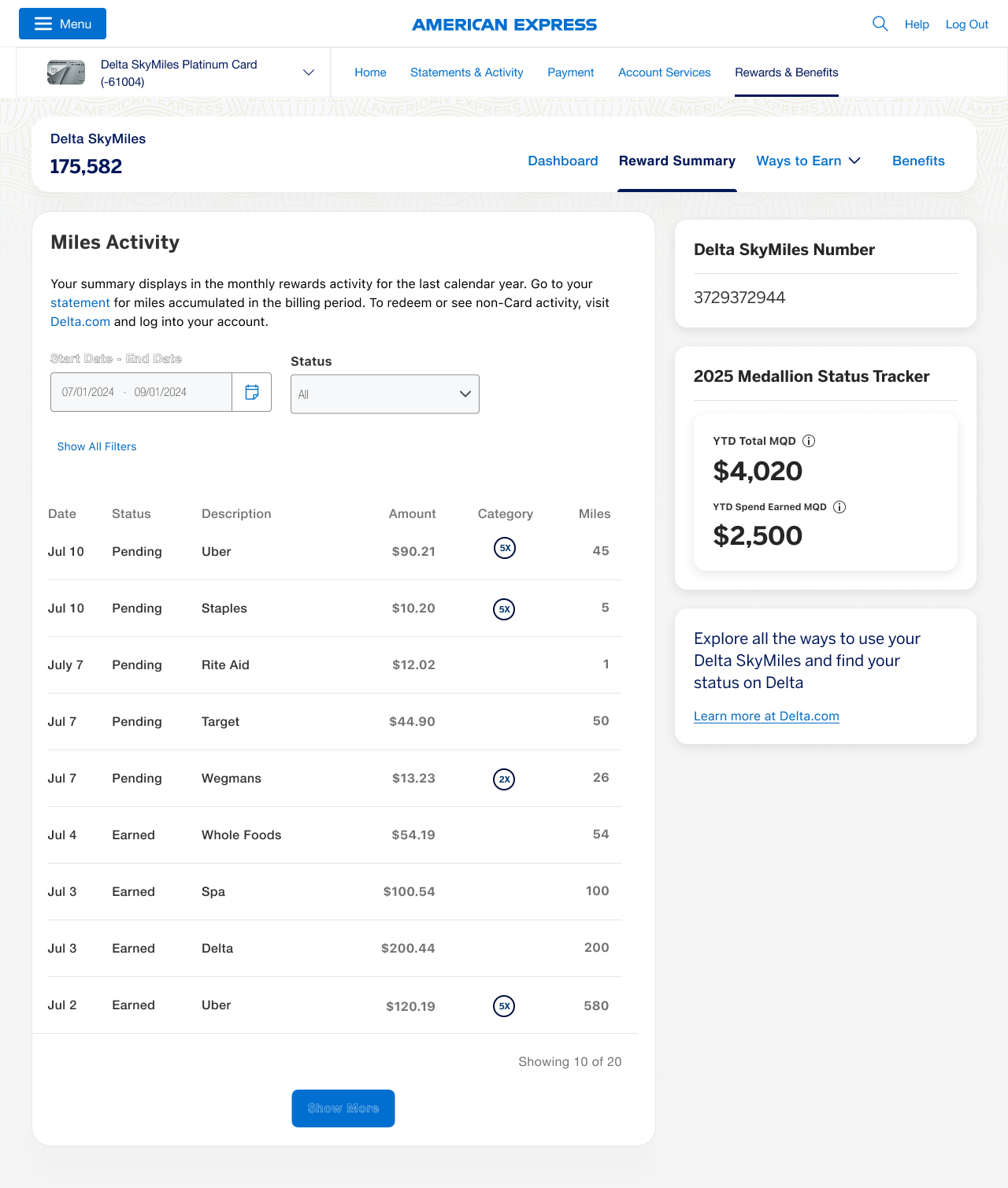Click the Description column header
This screenshot has height=1188, width=1008.
pos(236,514)
